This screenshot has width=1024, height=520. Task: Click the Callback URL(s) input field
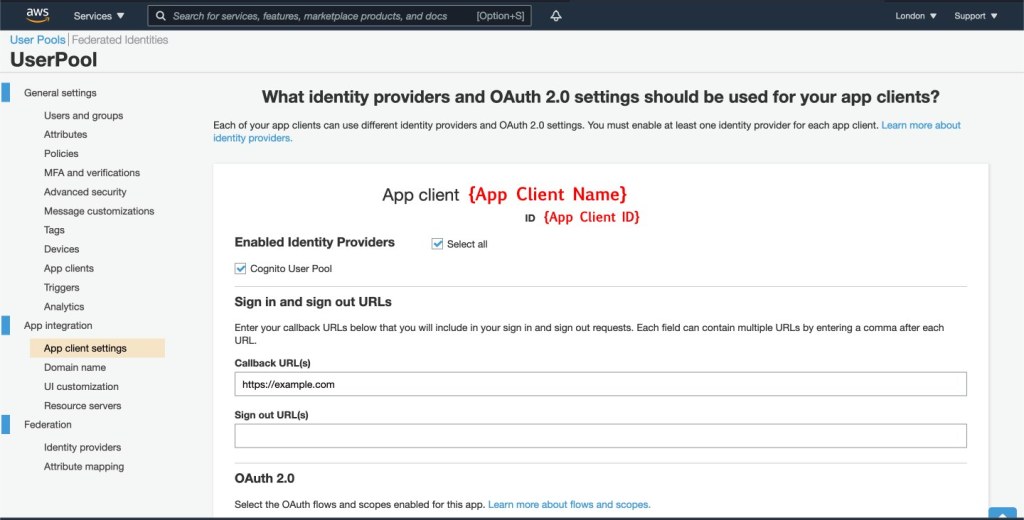click(600, 384)
